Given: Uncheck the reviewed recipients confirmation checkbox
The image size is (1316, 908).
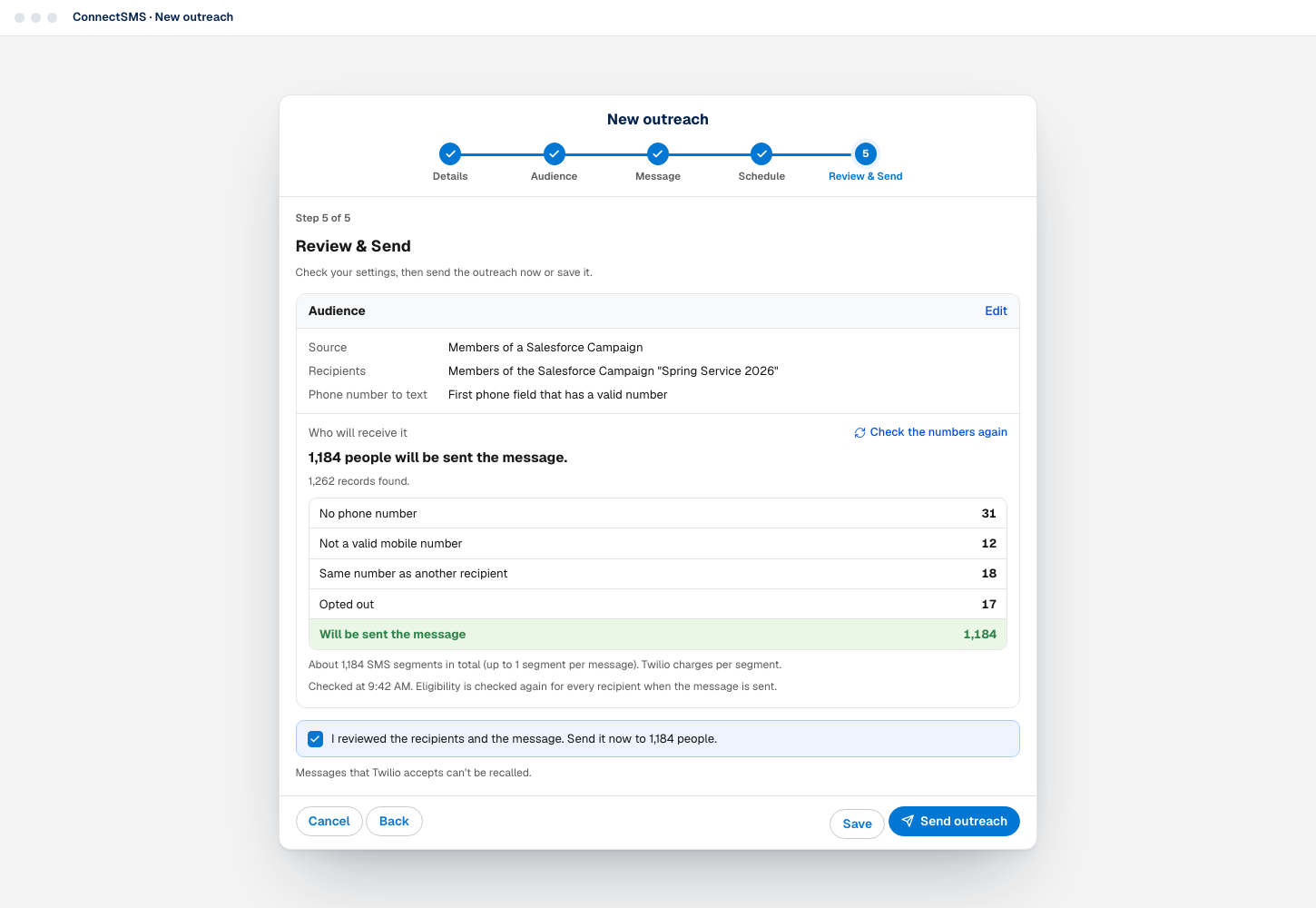Looking at the screenshot, I should point(315,739).
